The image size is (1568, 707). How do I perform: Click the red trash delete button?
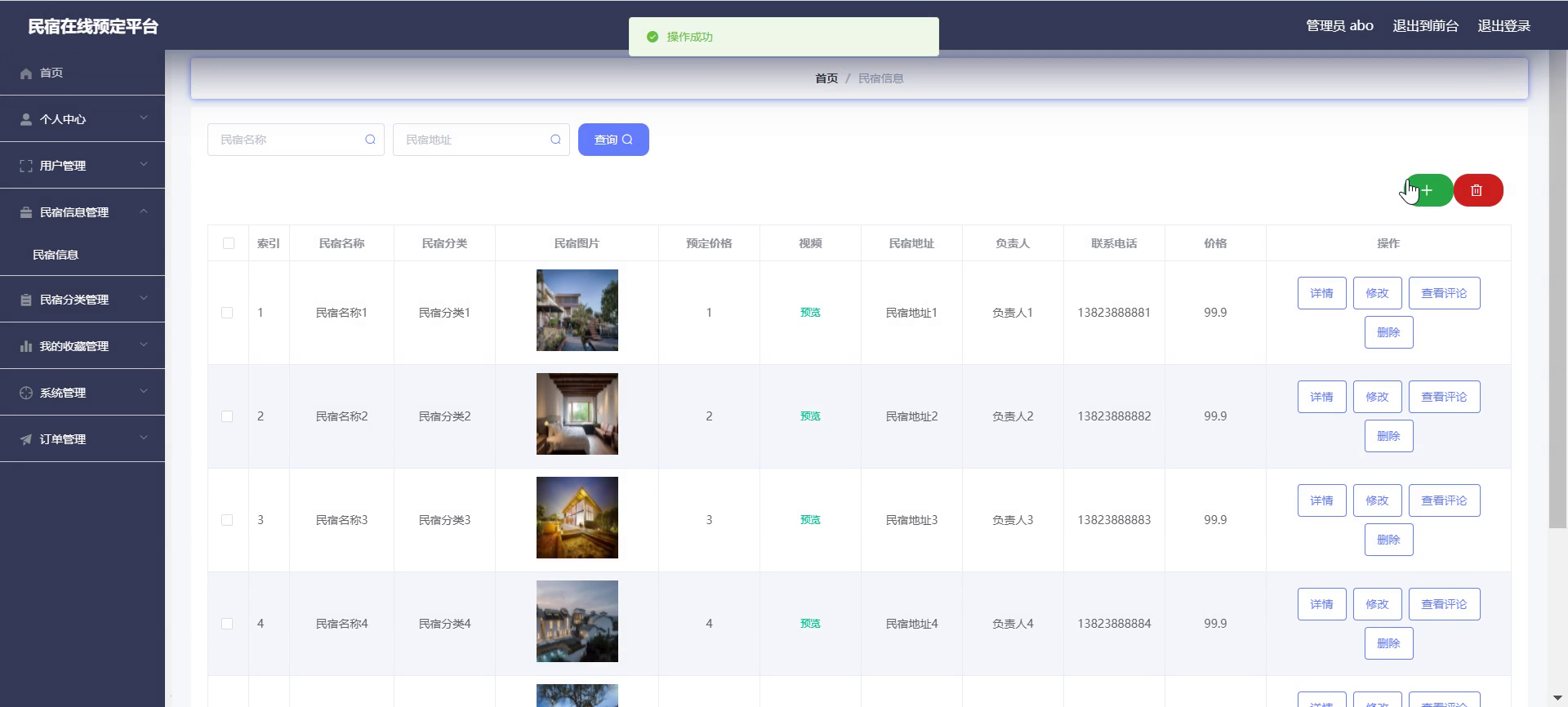[1478, 190]
